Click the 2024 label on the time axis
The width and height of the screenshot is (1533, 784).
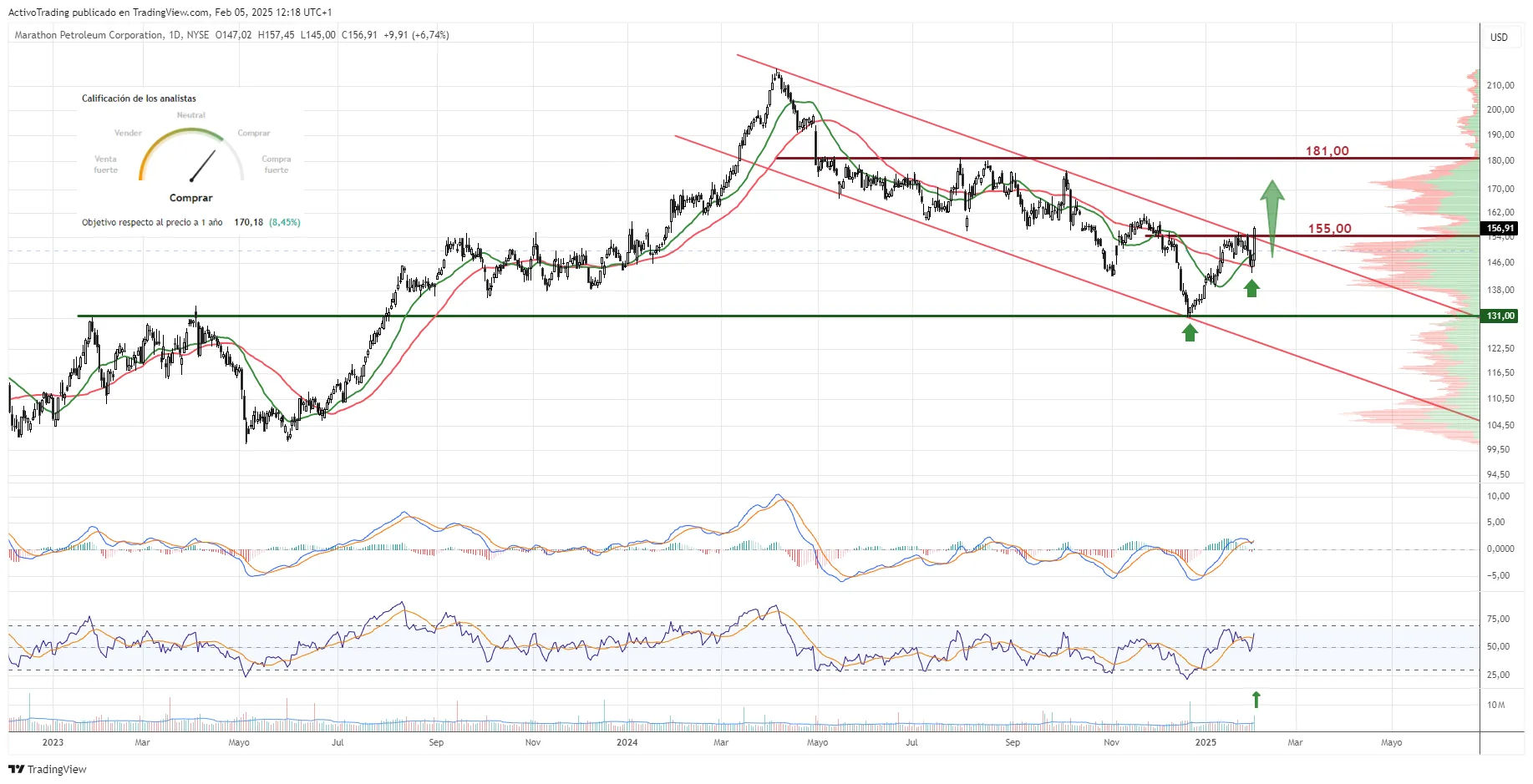(x=627, y=742)
